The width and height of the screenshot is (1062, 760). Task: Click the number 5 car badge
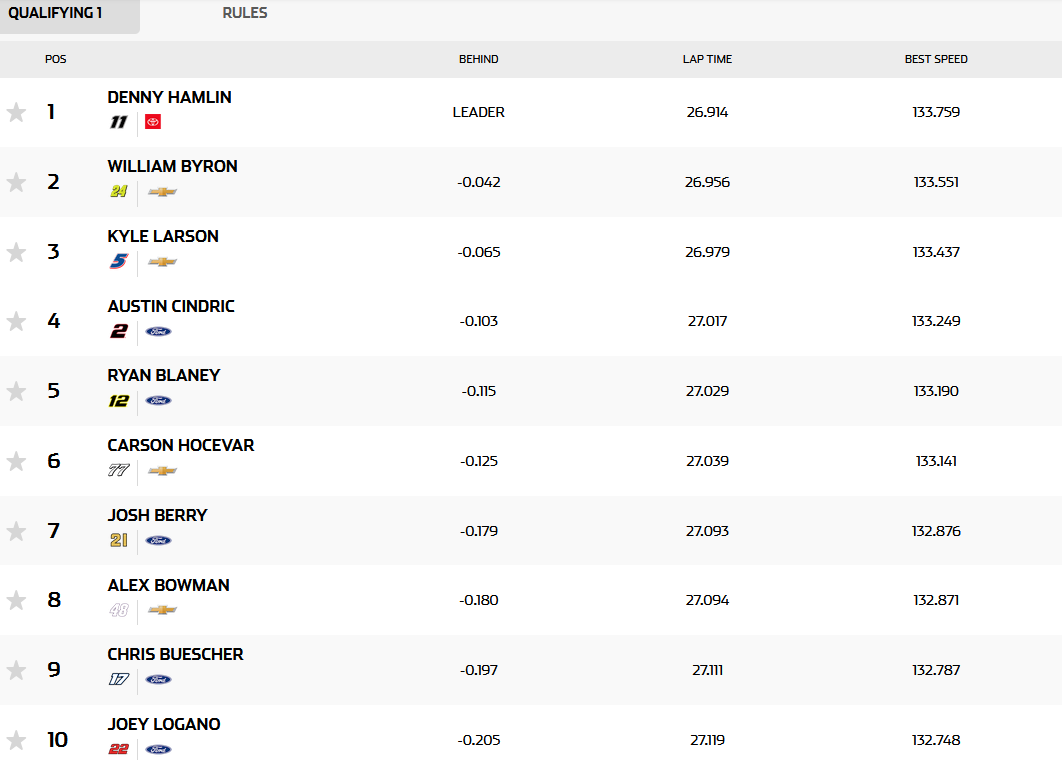click(119, 262)
